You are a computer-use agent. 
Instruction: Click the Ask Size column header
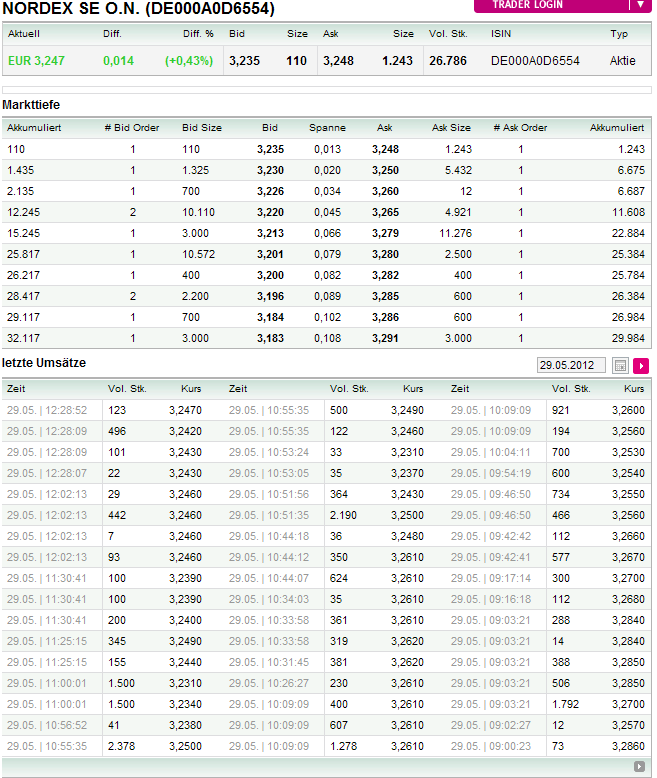(x=451, y=128)
